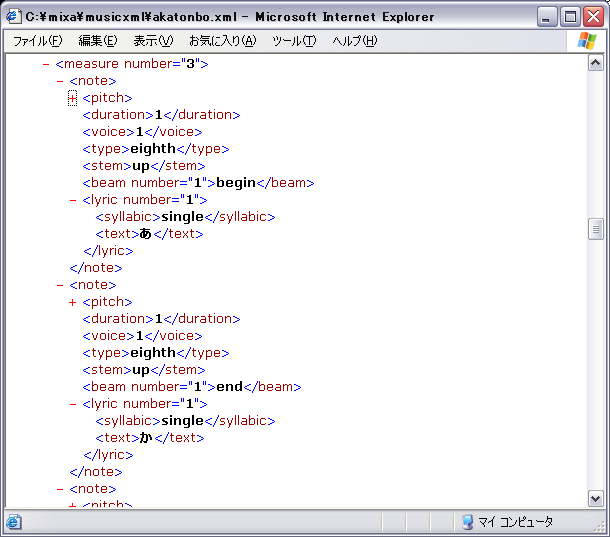Viewport: 610px width, 537px height.
Task: Click the scroll down arrow
Action: tap(596, 499)
